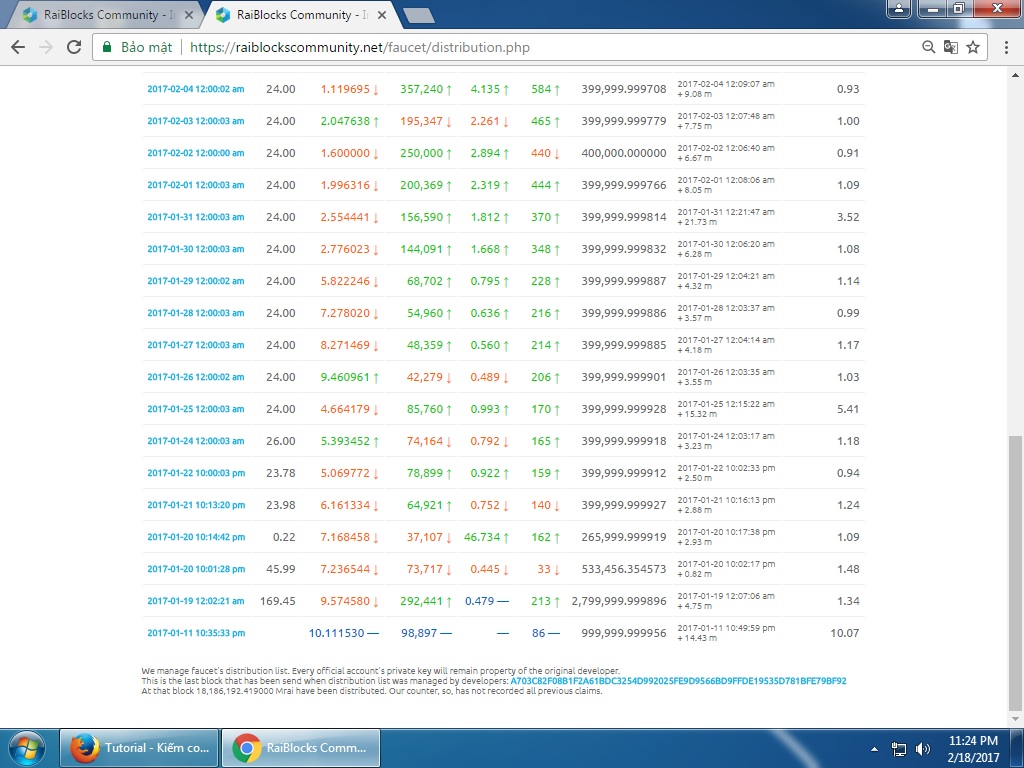Image resolution: width=1024 pixels, height=768 pixels.
Task: Bookmark this page with the star icon
Action: coord(973,47)
